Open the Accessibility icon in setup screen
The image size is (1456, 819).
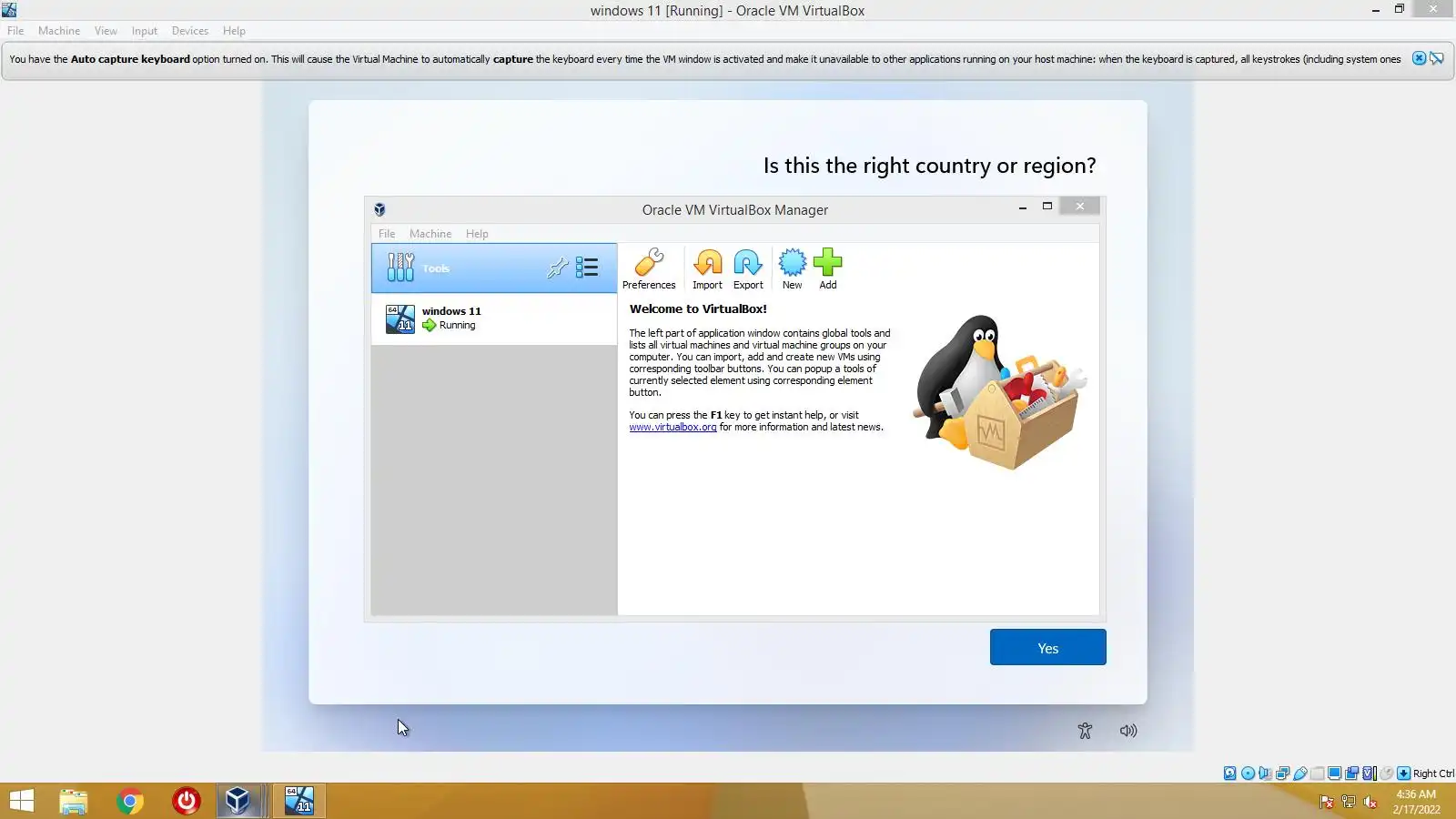(1085, 731)
